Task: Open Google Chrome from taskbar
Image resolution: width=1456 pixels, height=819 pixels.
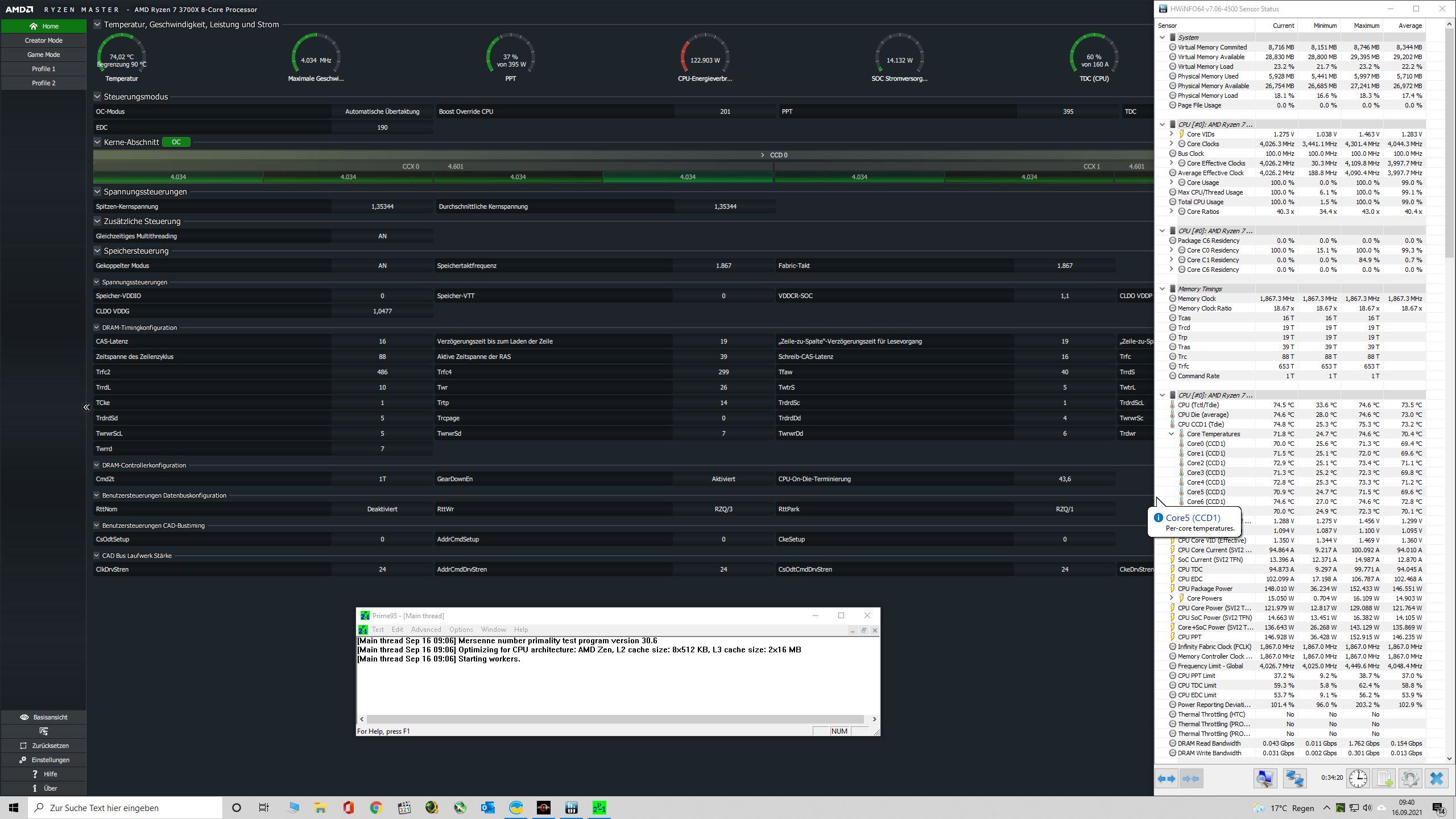Action: pyautogui.click(x=376, y=808)
